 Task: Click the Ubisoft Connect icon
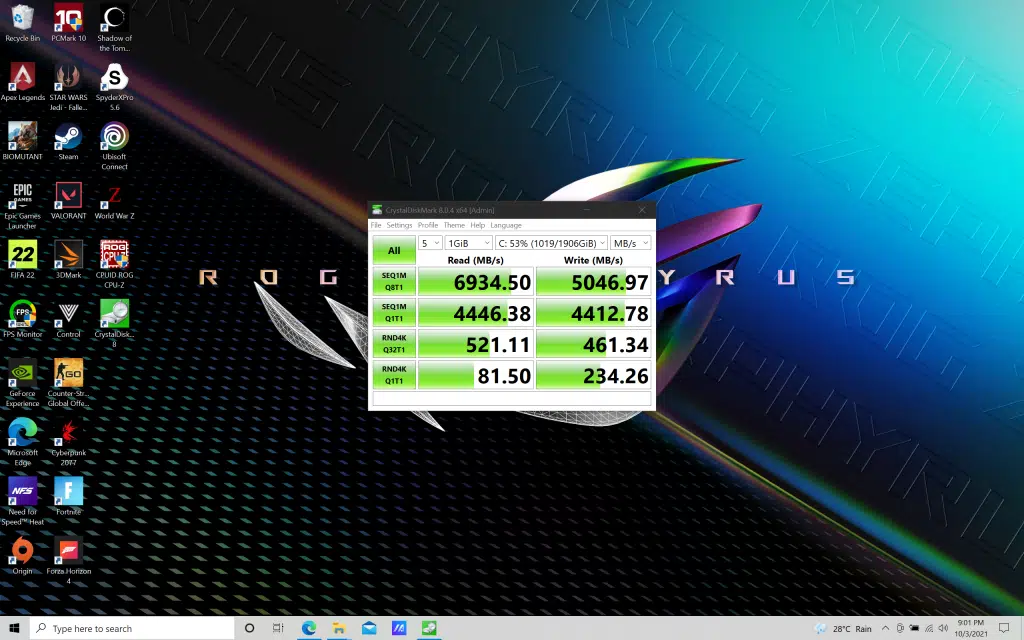pyautogui.click(x=114, y=147)
